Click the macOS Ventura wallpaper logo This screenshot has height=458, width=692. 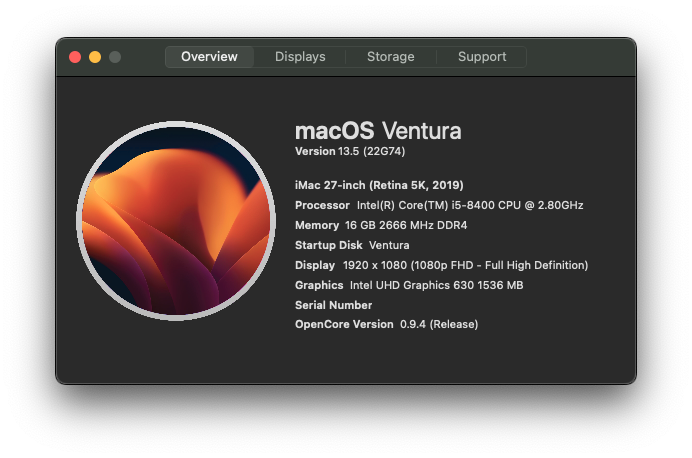176,221
